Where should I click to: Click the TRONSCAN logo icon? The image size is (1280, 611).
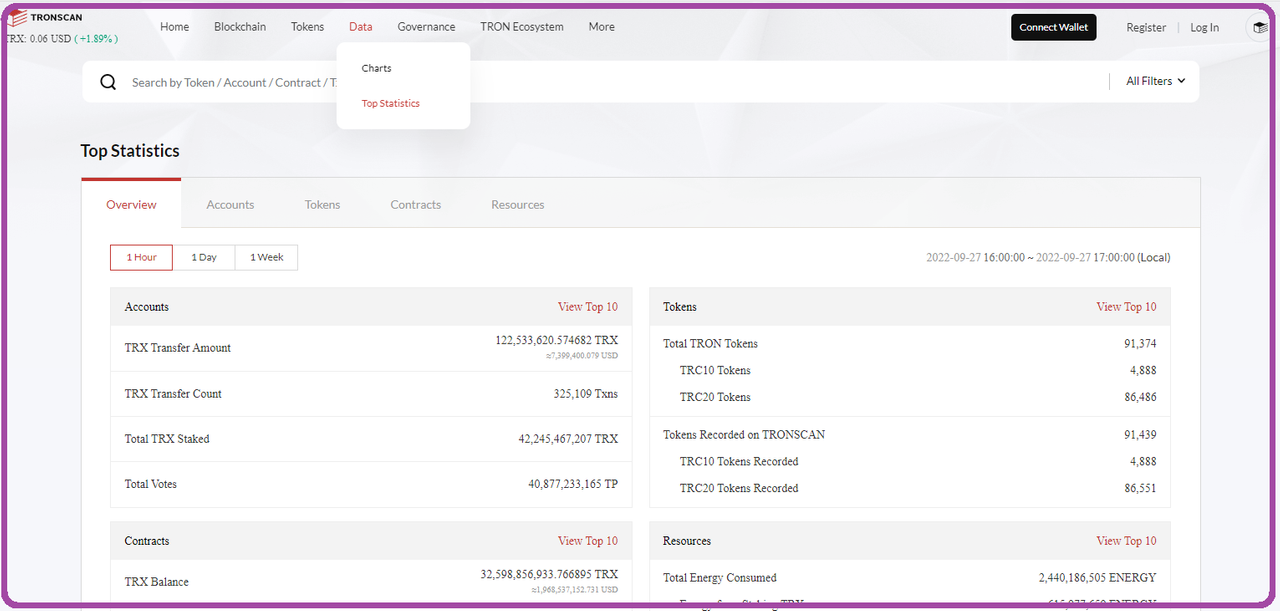tap(16, 16)
